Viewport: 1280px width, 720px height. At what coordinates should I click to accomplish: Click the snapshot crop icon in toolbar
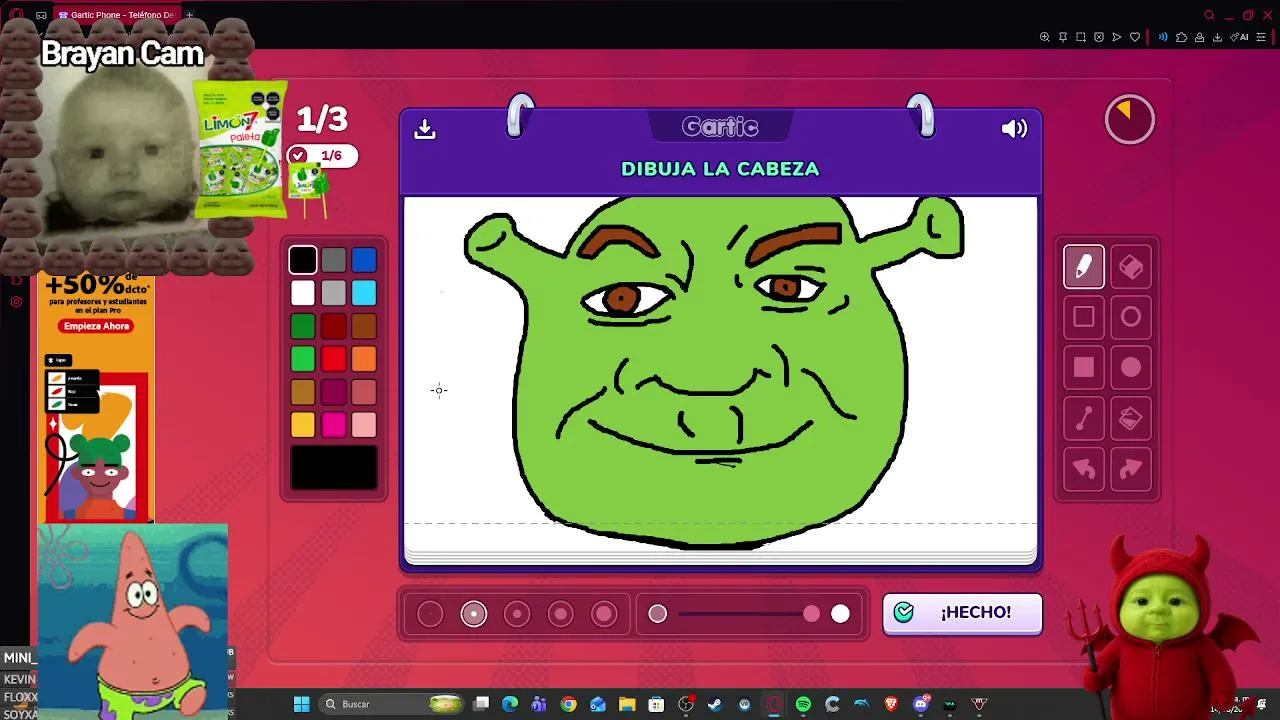click(x=1081, y=37)
